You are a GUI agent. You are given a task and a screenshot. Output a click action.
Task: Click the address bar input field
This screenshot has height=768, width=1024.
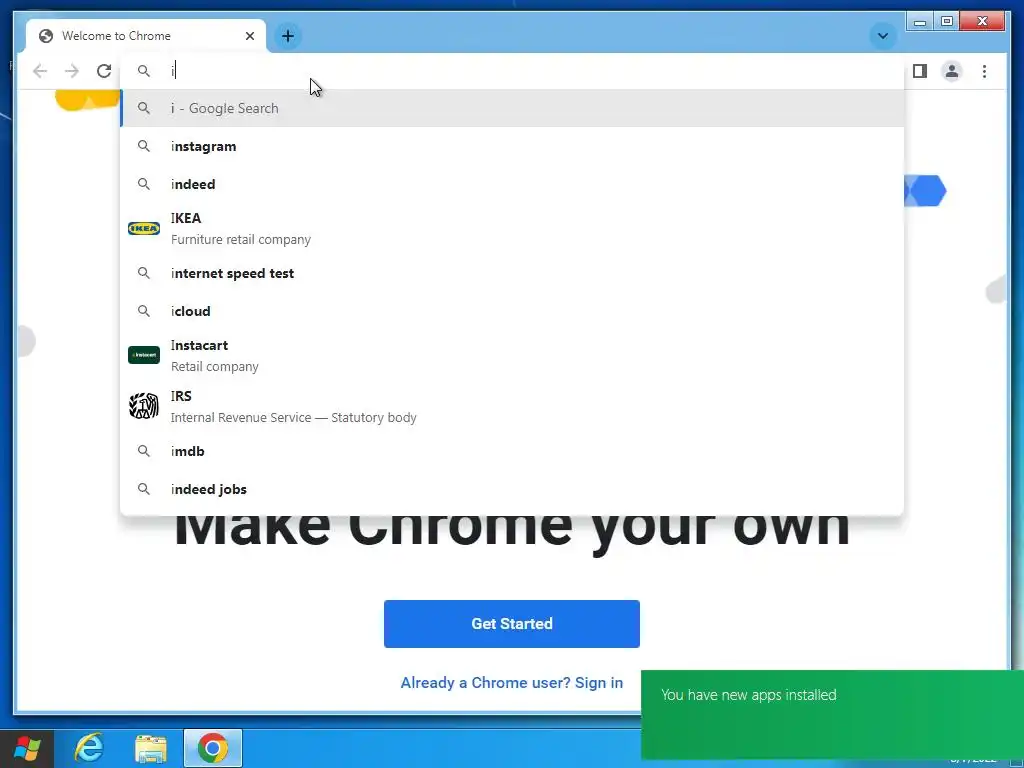click(512, 71)
